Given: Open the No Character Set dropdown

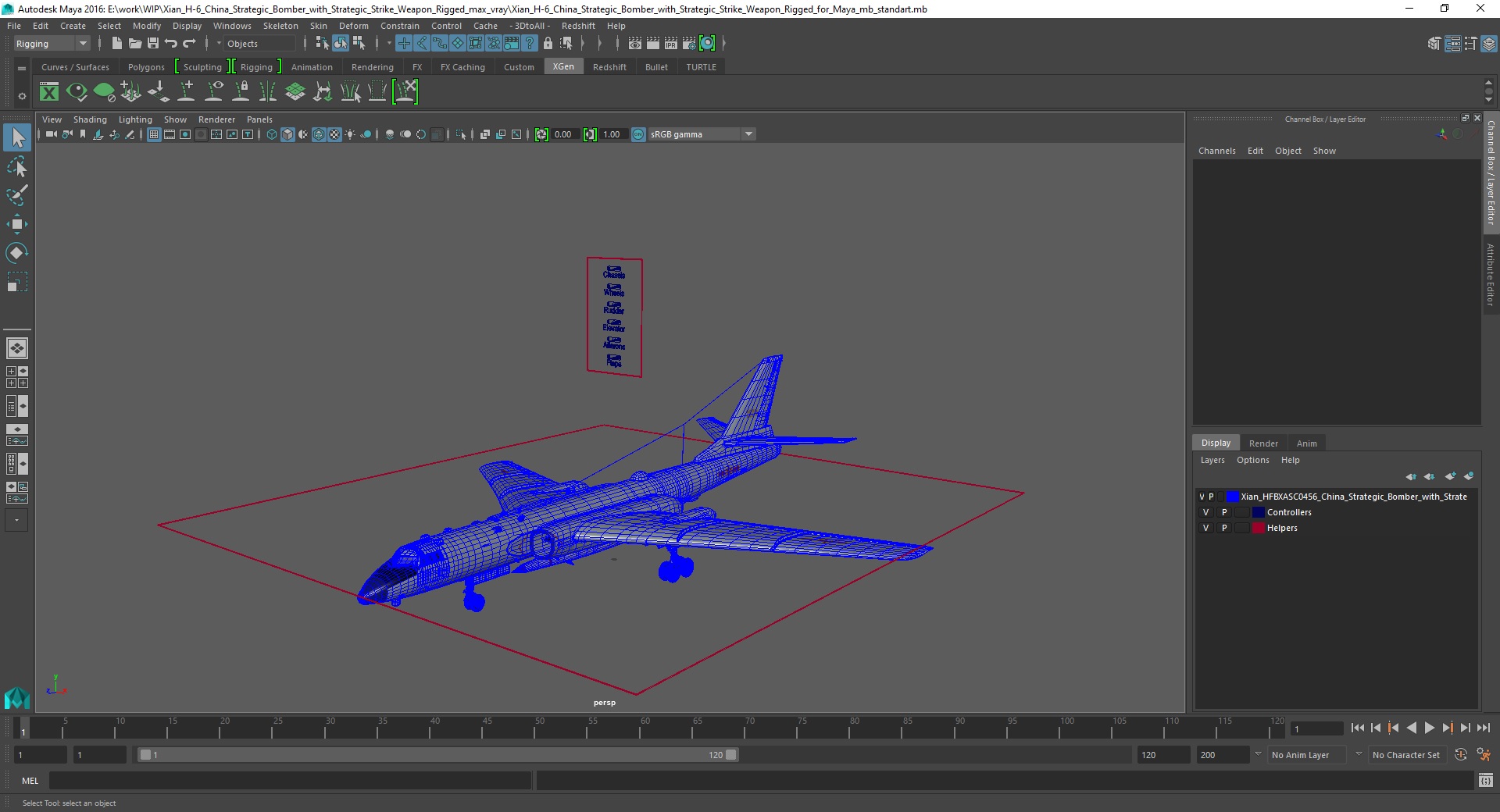Looking at the screenshot, I should 1406,755.
